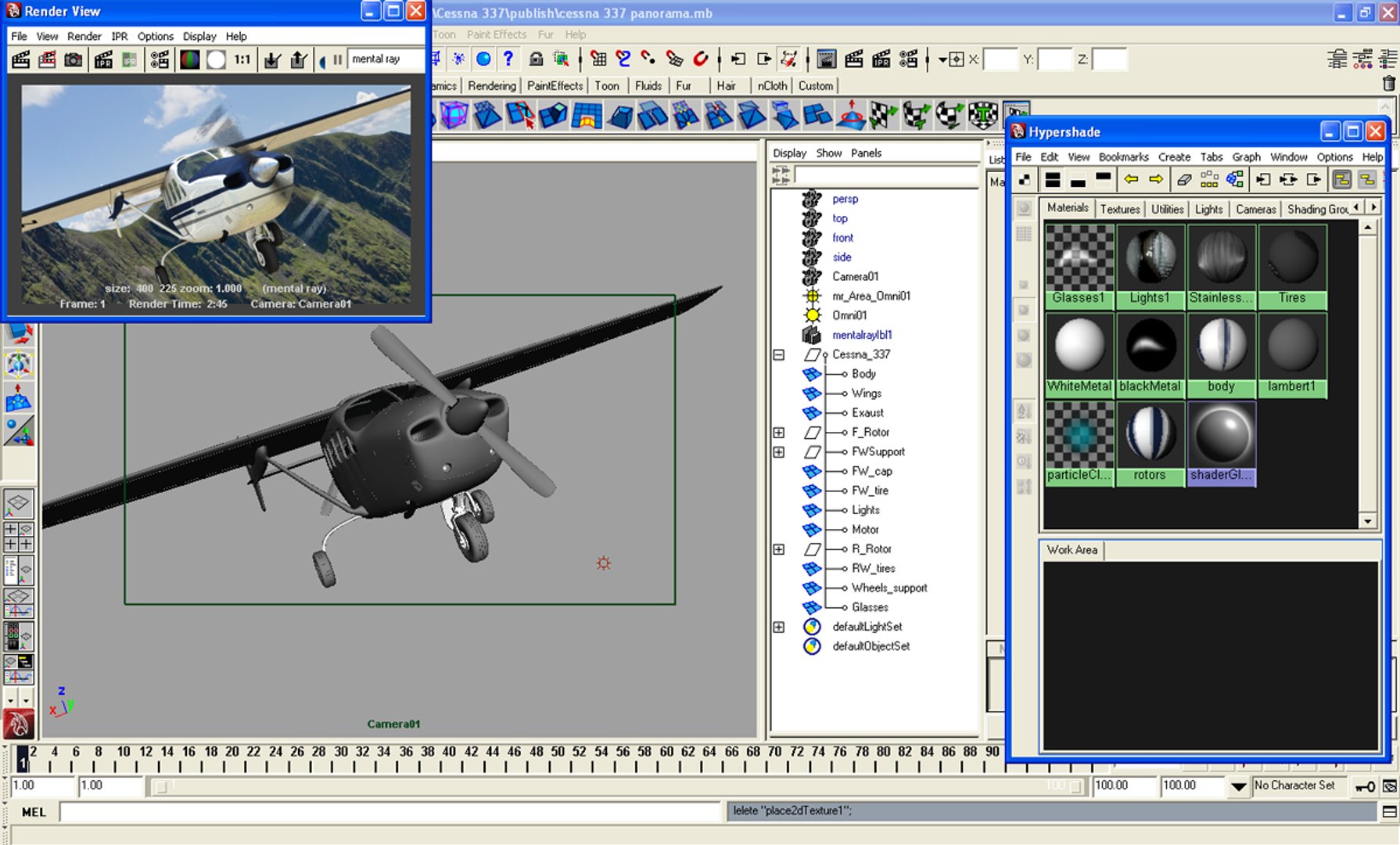Image resolution: width=1400 pixels, height=845 pixels.
Task: Expand the F_Rotor node in Outliner
Action: coord(779,433)
